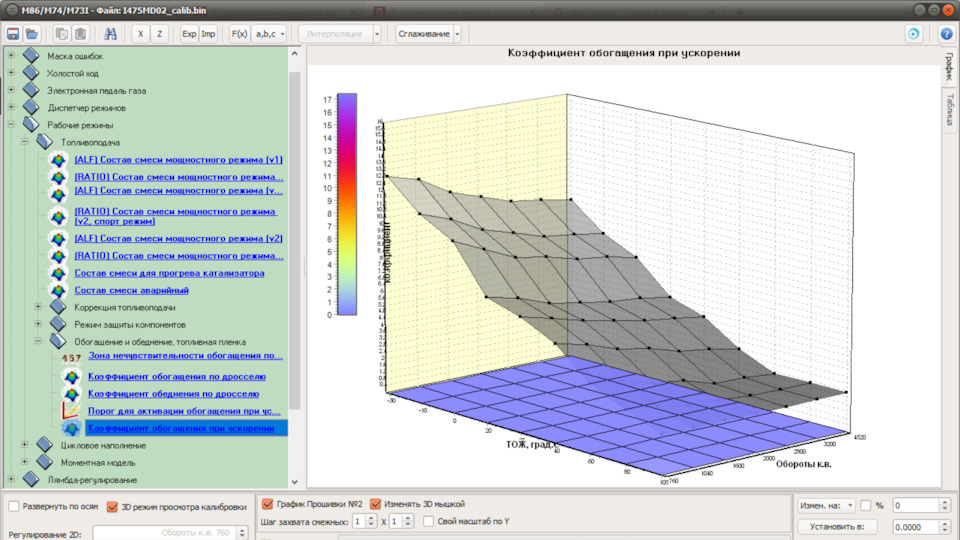Viewport: 960px width, 540px height.
Task: Toggle Изменять 3D мышкой checkbox
Action: [375, 504]
